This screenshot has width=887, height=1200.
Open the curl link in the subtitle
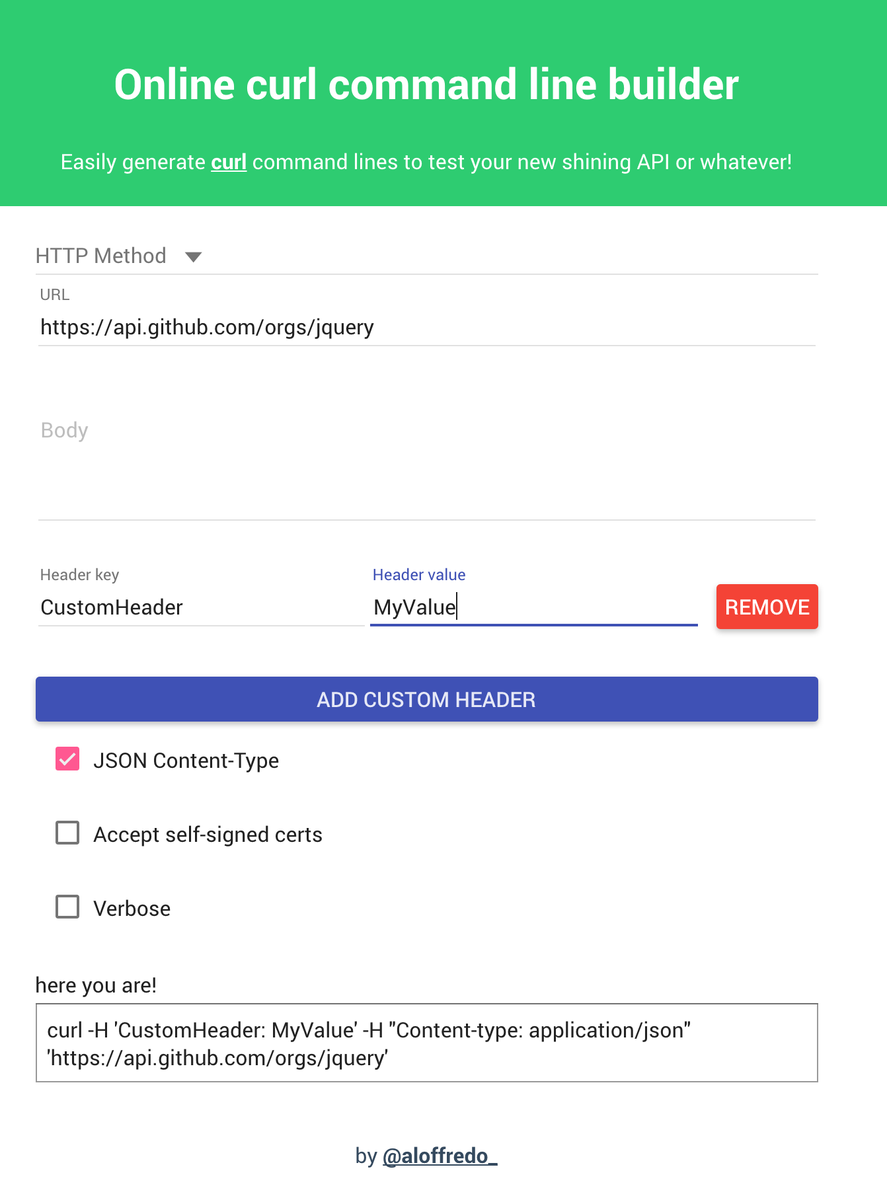(228, 162)
